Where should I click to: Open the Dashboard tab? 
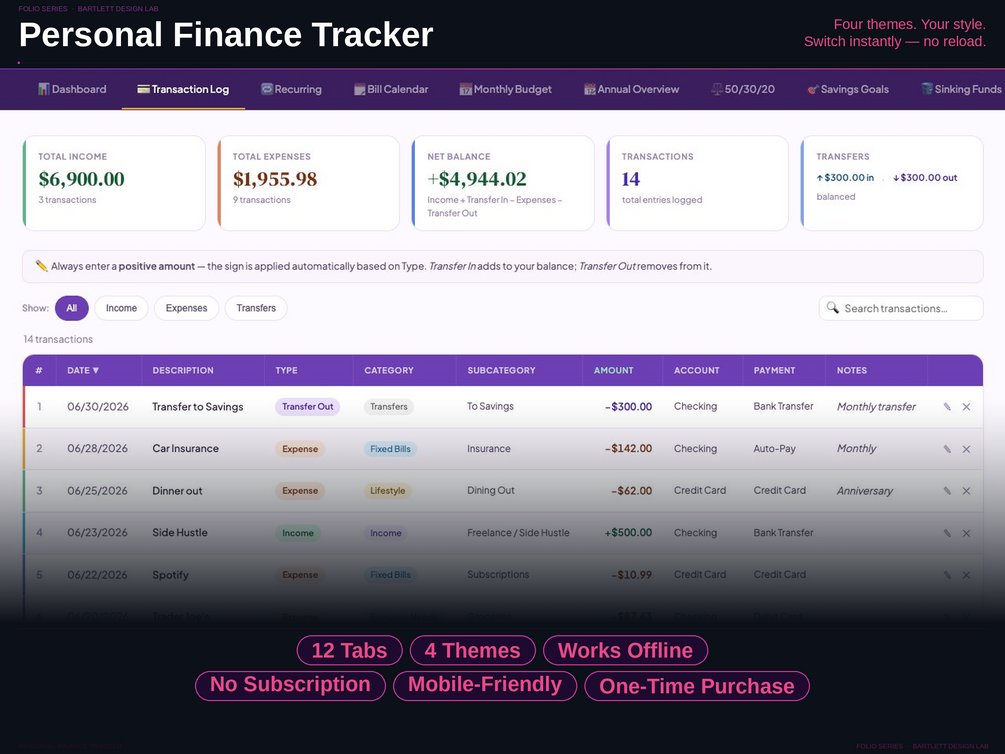tap(72, 89)
